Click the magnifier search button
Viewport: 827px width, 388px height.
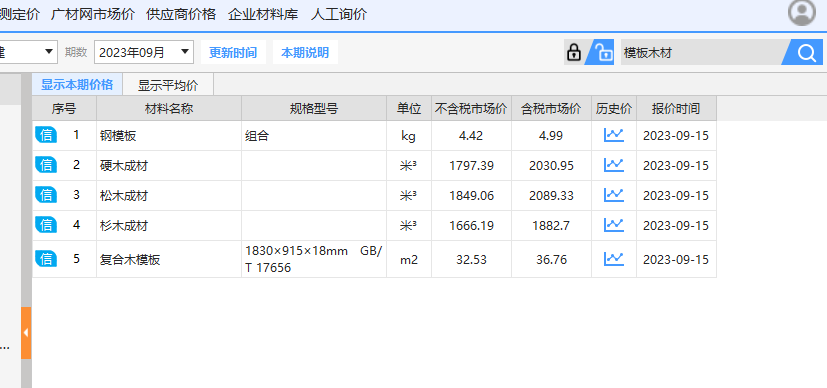point(806,52)
